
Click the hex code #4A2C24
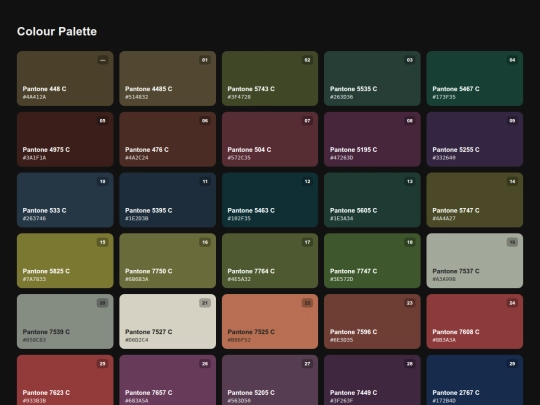point(137,158)
